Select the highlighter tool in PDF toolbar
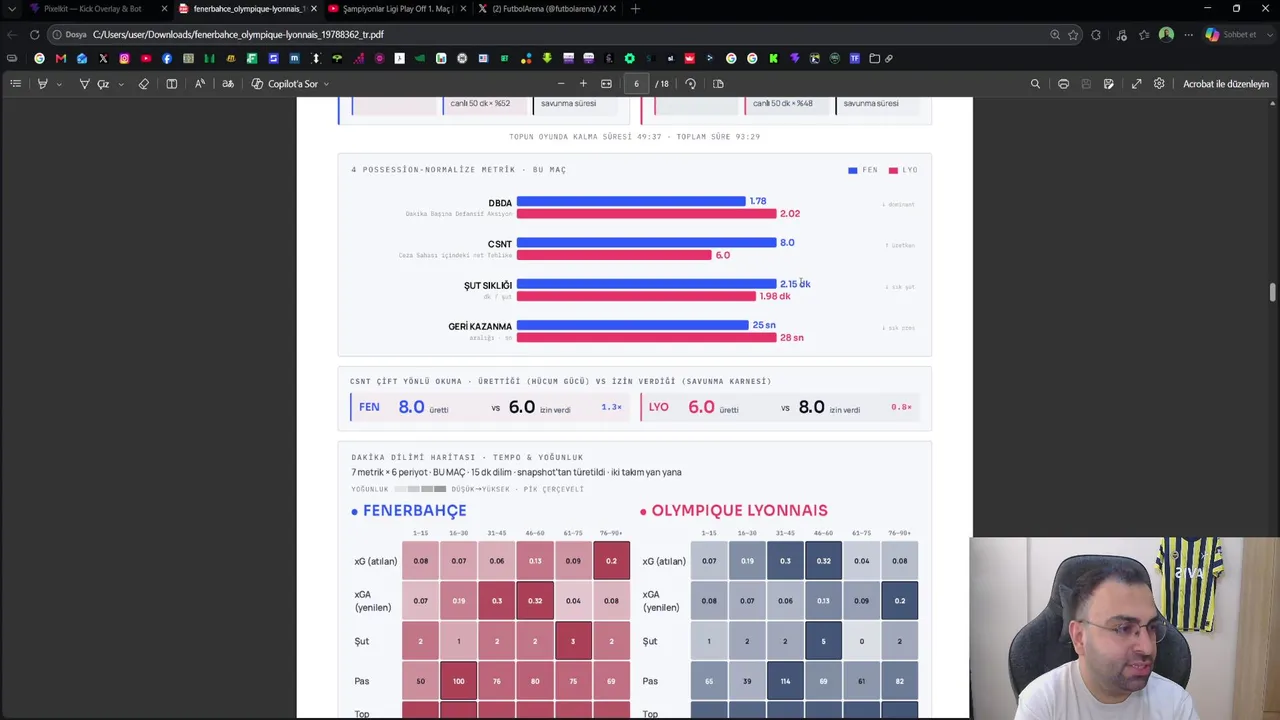Viewport: 1280px width, 720px height. coord(42,84)
